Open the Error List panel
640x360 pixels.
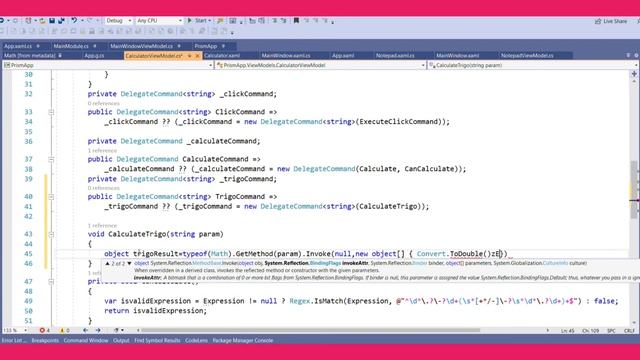(x=13, y=340)
